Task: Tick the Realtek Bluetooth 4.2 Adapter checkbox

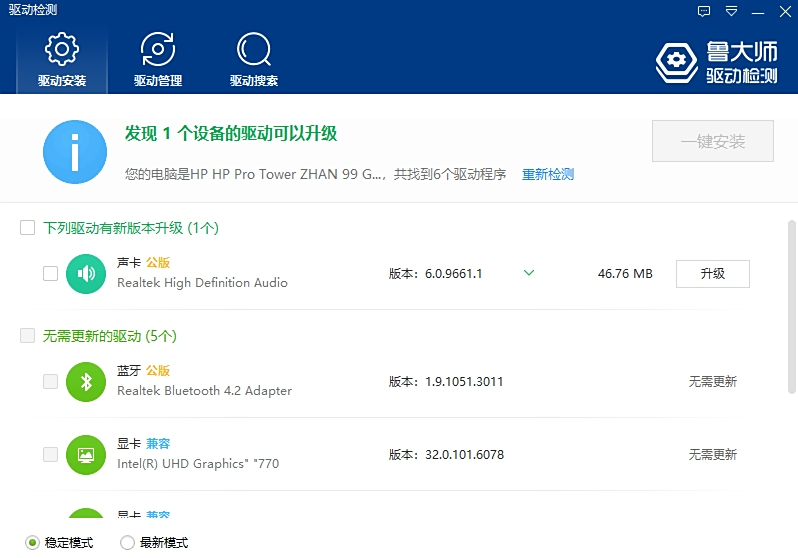Action: [x=50, y=381]
